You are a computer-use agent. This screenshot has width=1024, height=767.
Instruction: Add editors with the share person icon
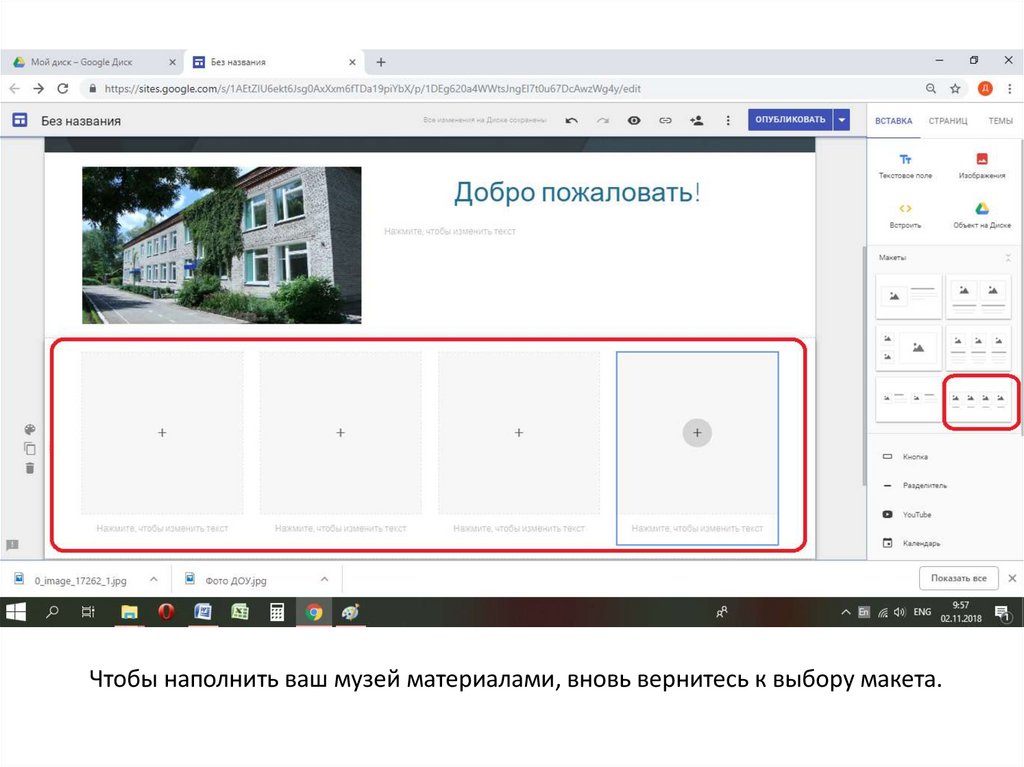pos(696,120)
